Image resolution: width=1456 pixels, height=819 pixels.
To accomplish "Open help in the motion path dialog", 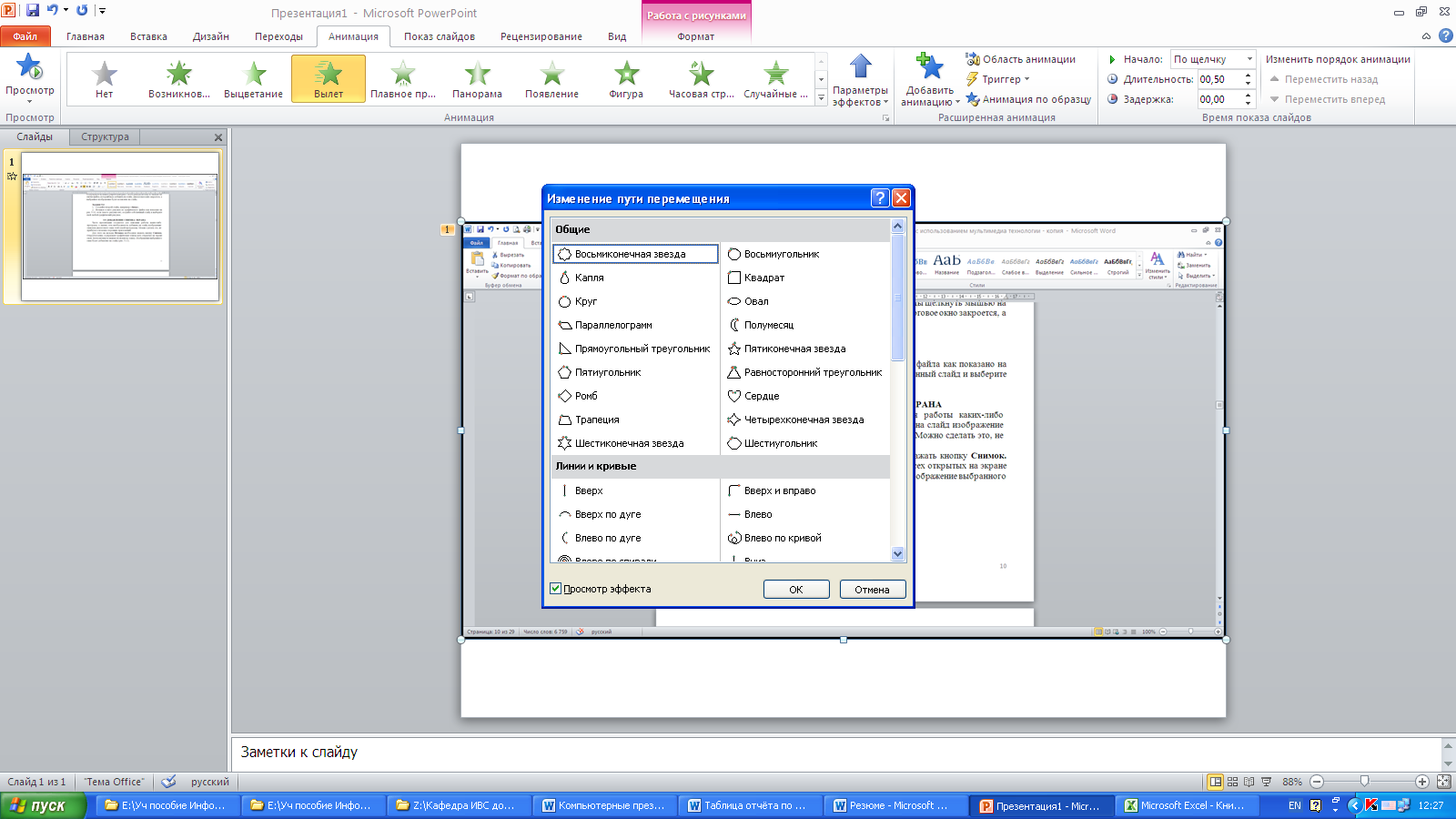I will click(x=880, y=198).
